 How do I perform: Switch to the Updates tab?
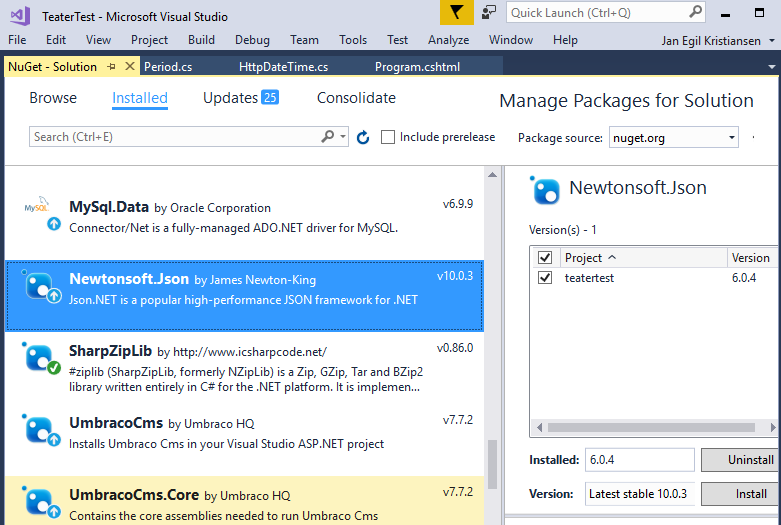point(241,98)
